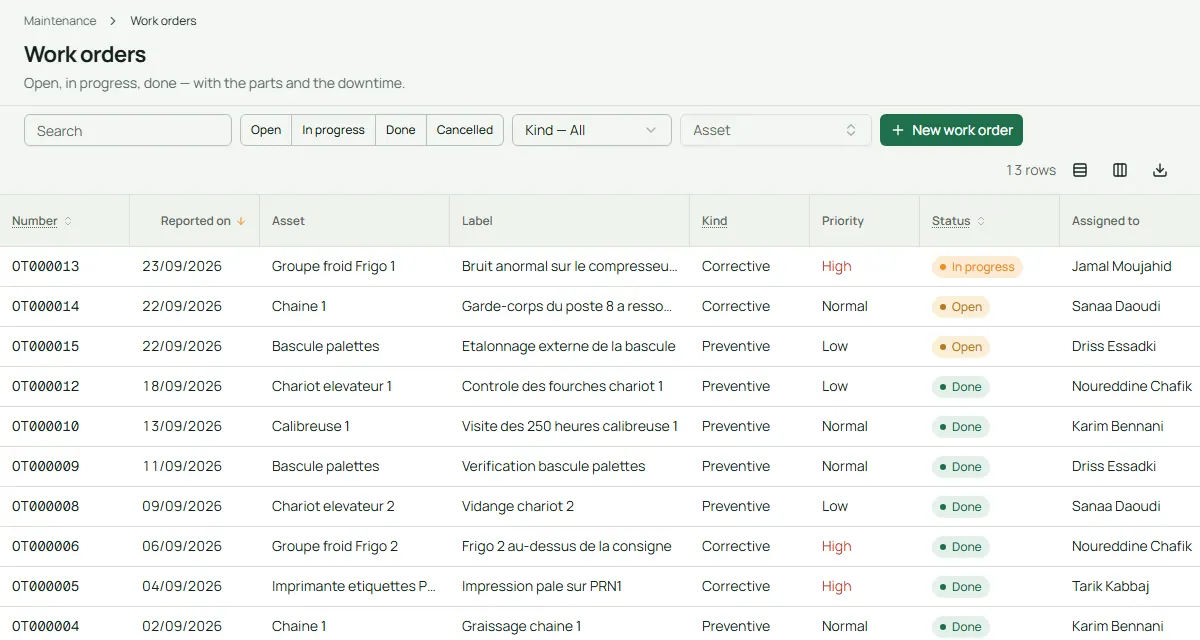This screenshot has width=1200, height=640.
Task: Change the table row density
Action: pyautogui.click(x=1080, y=170)
